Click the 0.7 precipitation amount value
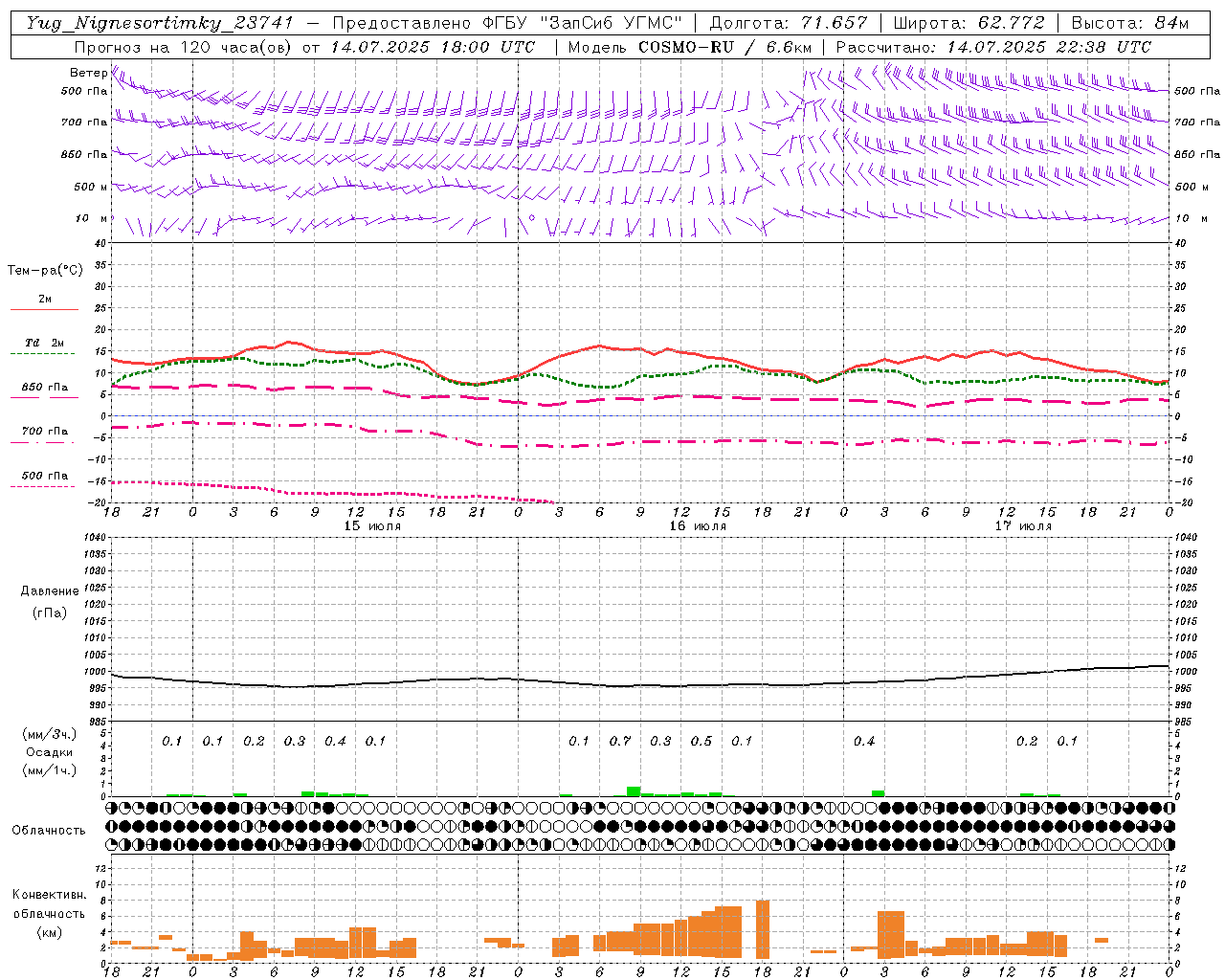The height and width of the screenshot is (980, 1225). 620,741
